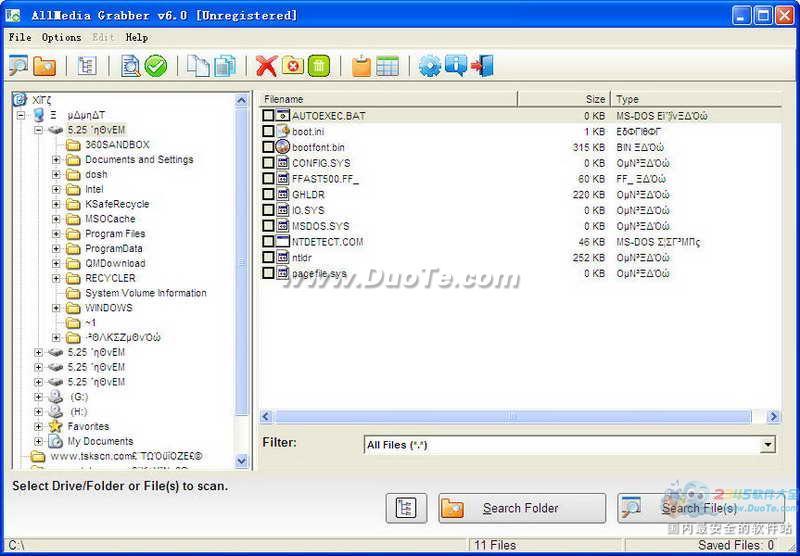800x556 pixels.
Task: Check the CONFIG.SYS checkbox
Action: pyautogui.click(x=268, y=163)
